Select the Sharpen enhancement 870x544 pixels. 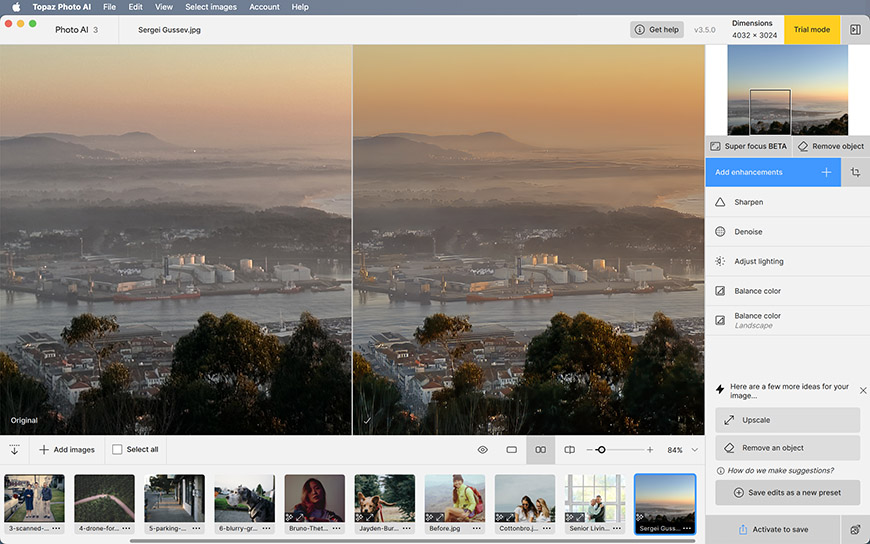(748, 202)
